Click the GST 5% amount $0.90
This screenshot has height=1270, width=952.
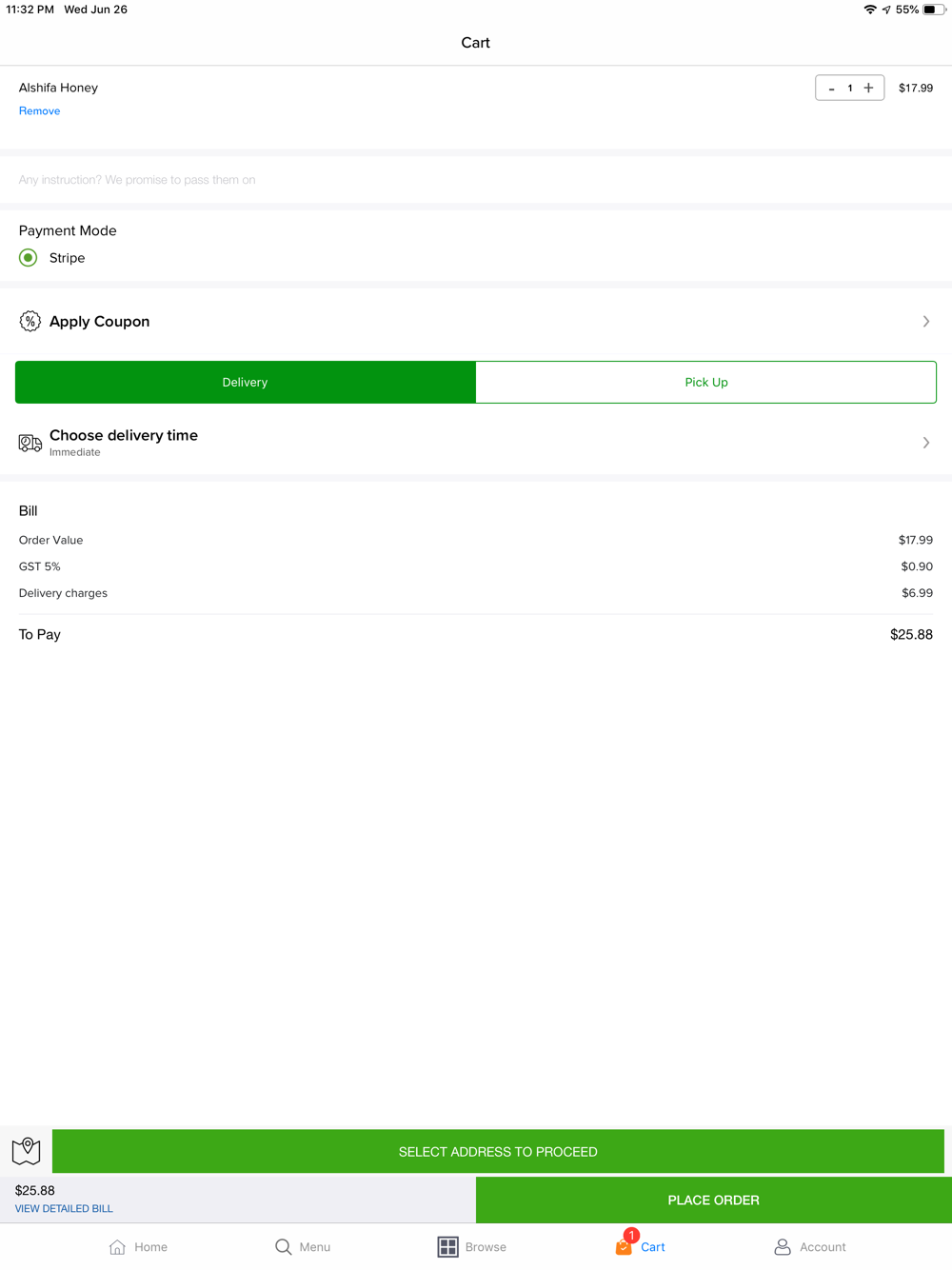917,566
